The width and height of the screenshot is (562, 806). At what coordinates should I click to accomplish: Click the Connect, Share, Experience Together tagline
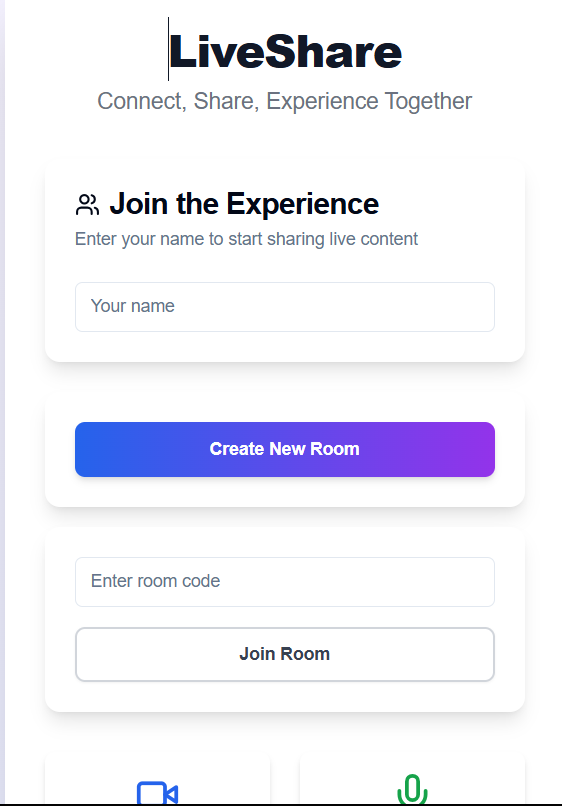284,101
